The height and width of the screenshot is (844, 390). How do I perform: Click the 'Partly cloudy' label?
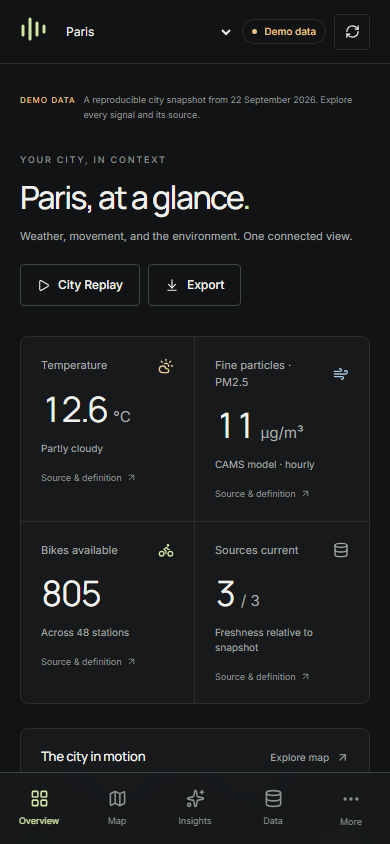coord(72,448)
